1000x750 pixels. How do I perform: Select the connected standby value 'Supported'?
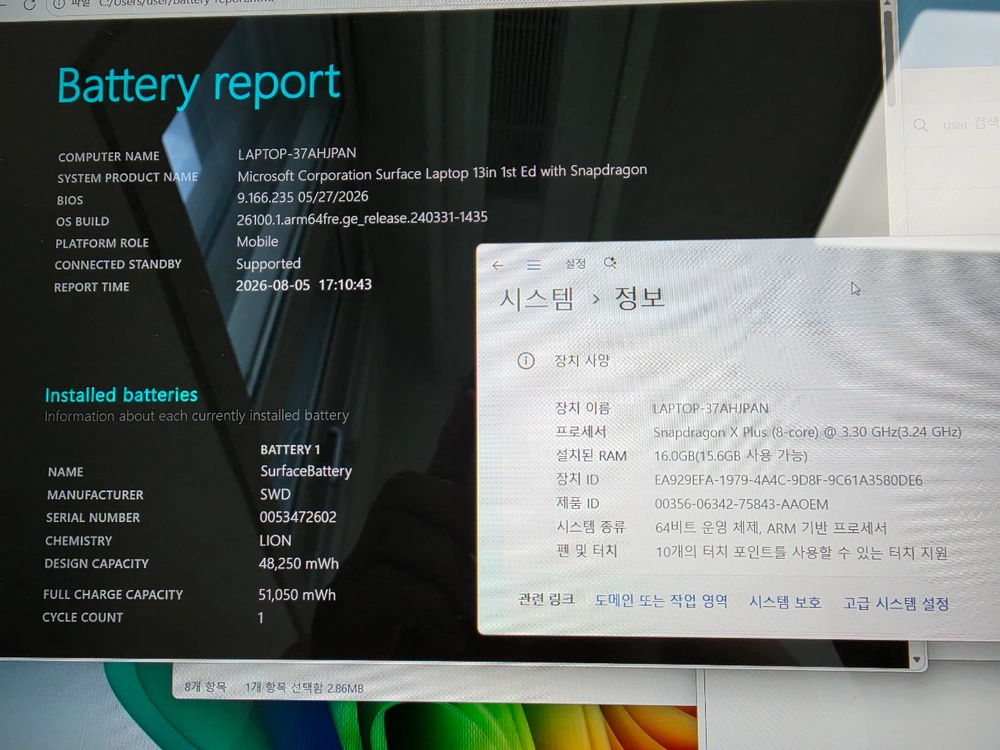(268, 264)
